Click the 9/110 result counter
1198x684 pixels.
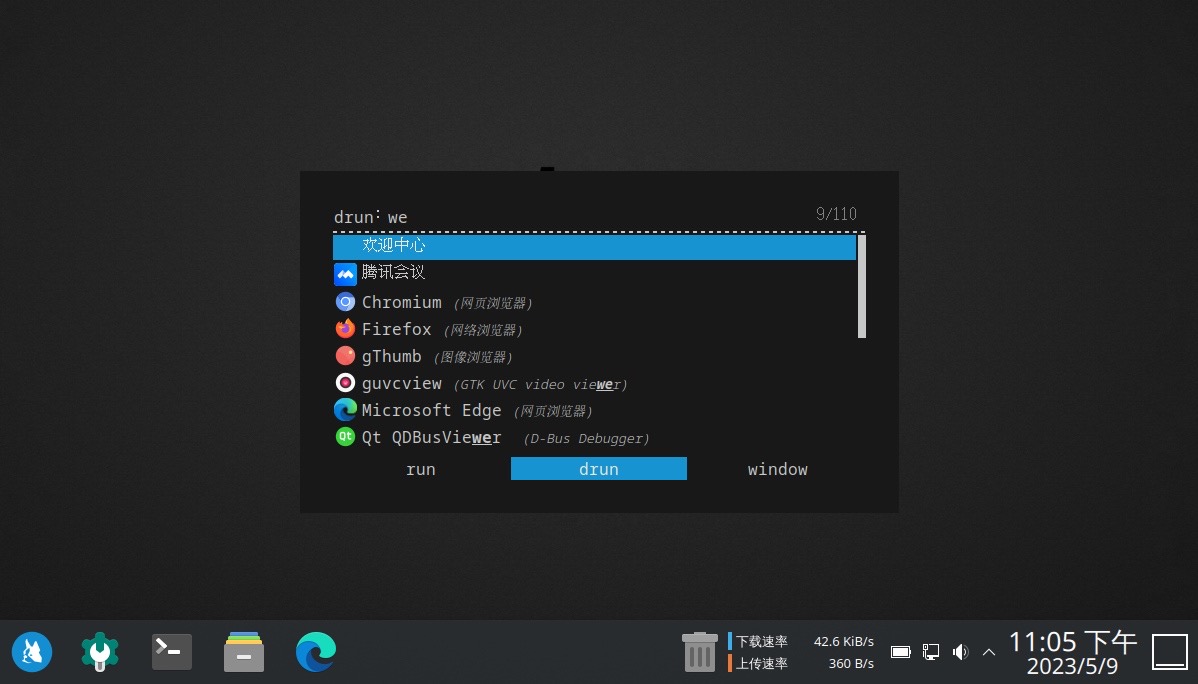point(836,214)
